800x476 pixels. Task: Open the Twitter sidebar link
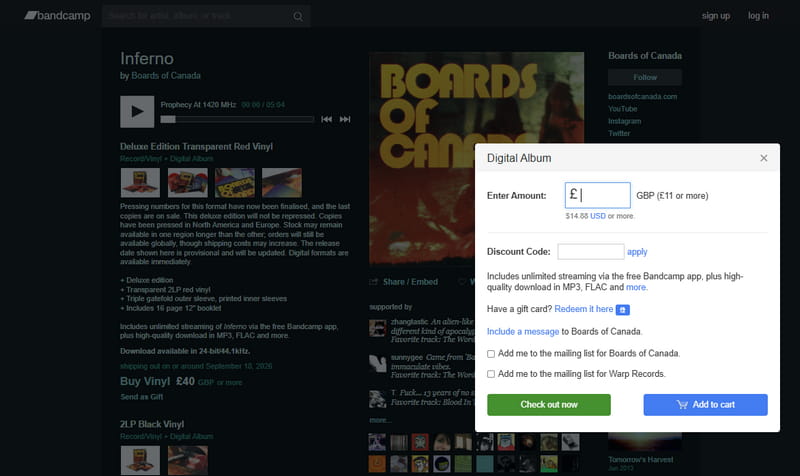[619, 133]
